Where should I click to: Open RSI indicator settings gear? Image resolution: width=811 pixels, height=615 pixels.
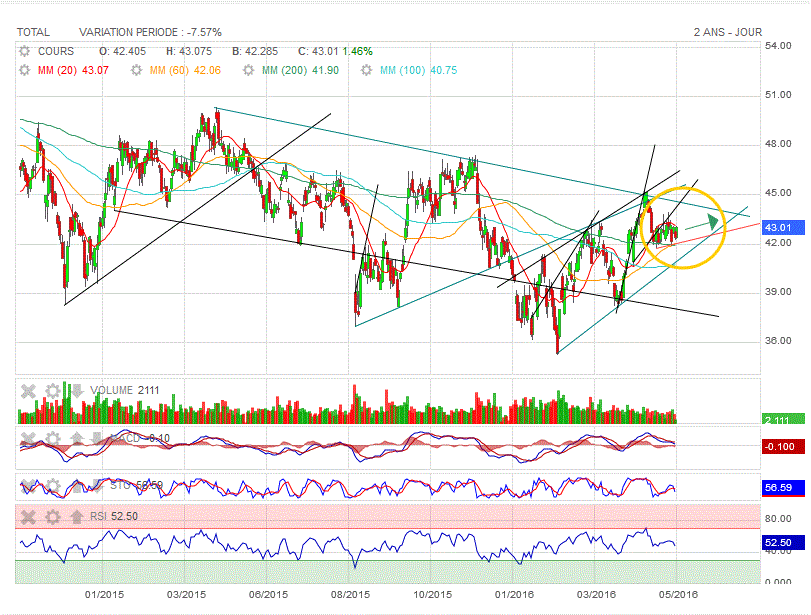point(52,517)
